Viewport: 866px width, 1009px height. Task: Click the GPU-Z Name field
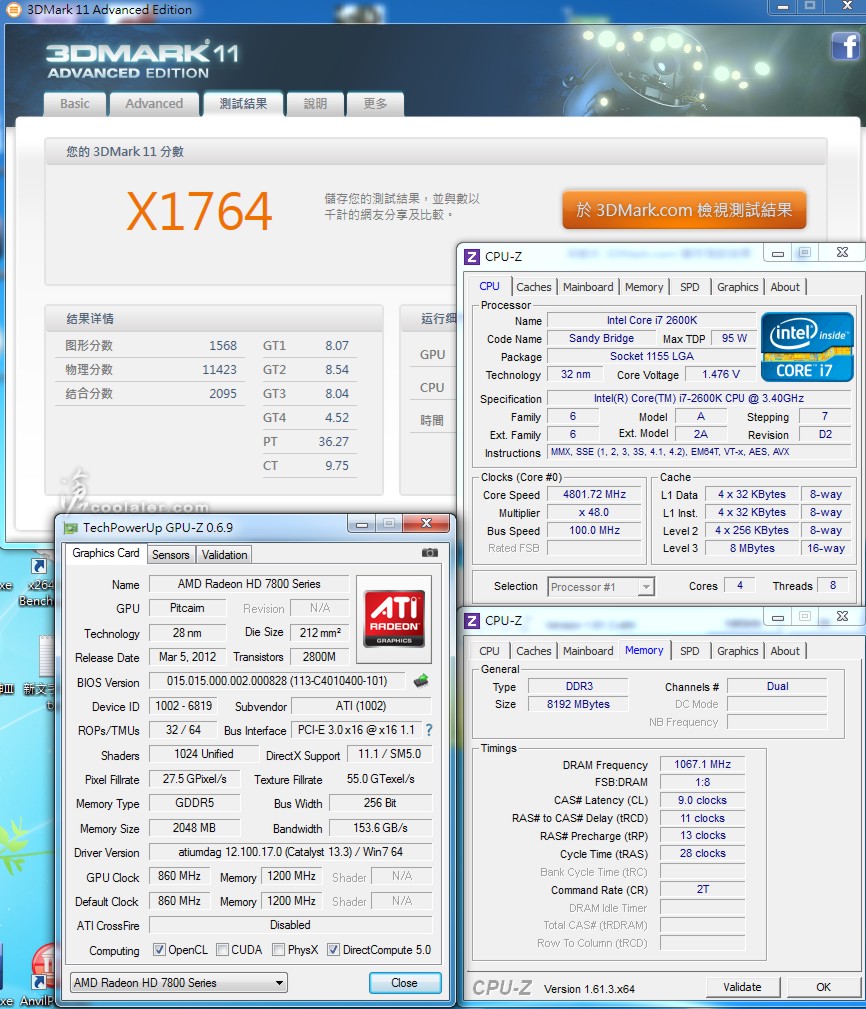pyautogui.click(x=249, y=584)
